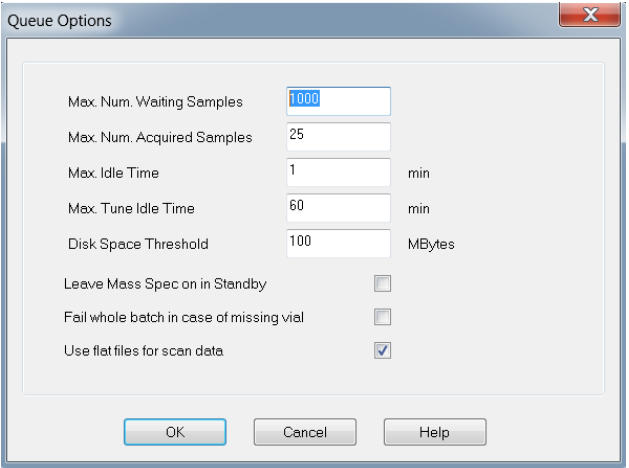Select the Max. Tune Idle Time field
The height and width of the screenshot is (468, 629).
click(x=337, y=208)
